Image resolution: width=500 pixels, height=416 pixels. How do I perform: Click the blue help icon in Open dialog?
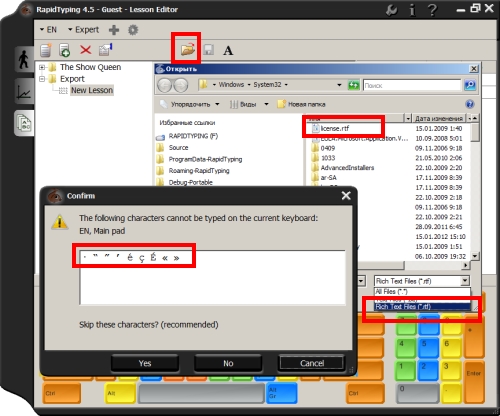(x=470, y=104)
